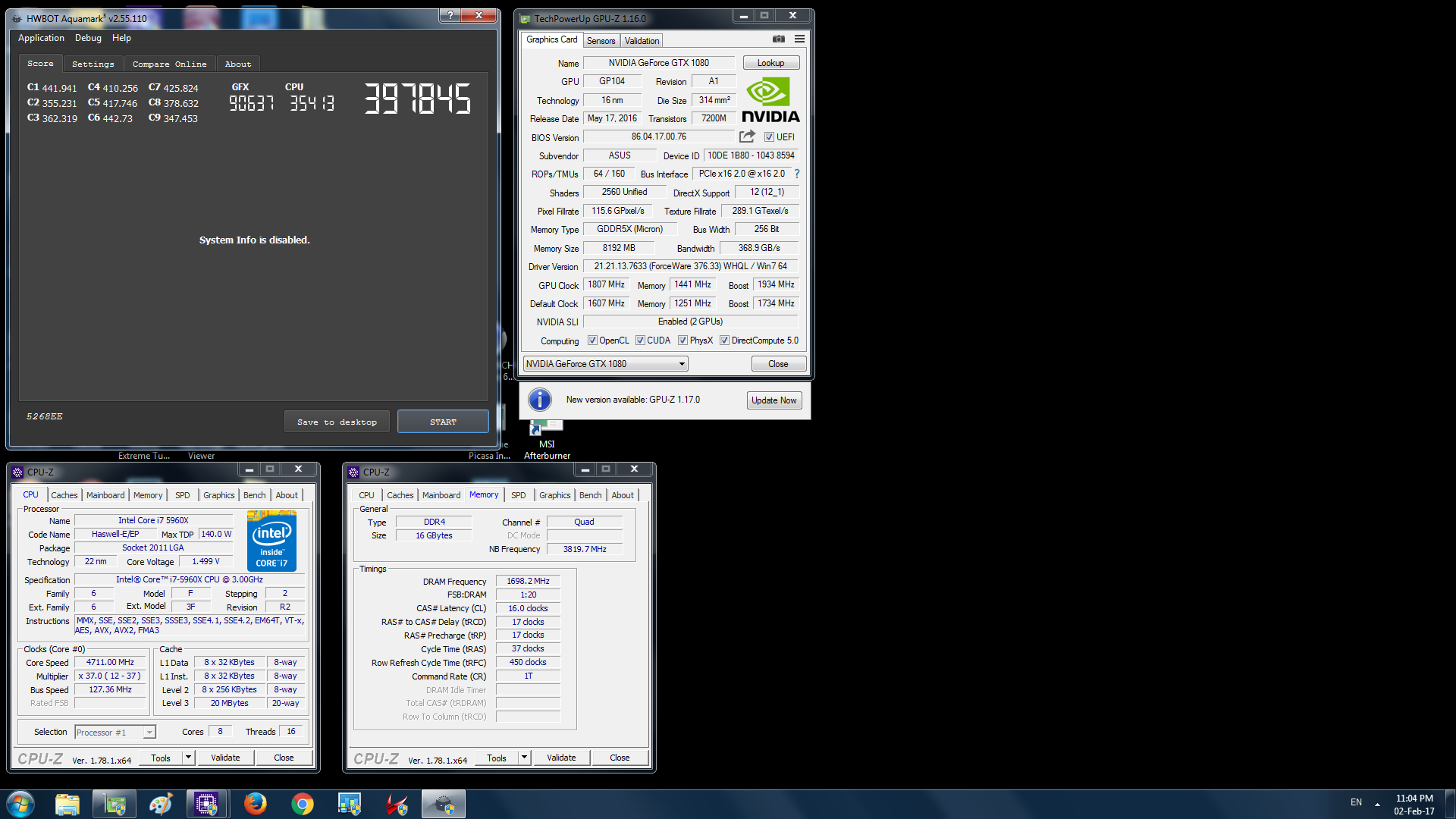Click the GPU-Z title bar icon
The width and height of the screenshot is (1456, 819).
tap(525, 18)
